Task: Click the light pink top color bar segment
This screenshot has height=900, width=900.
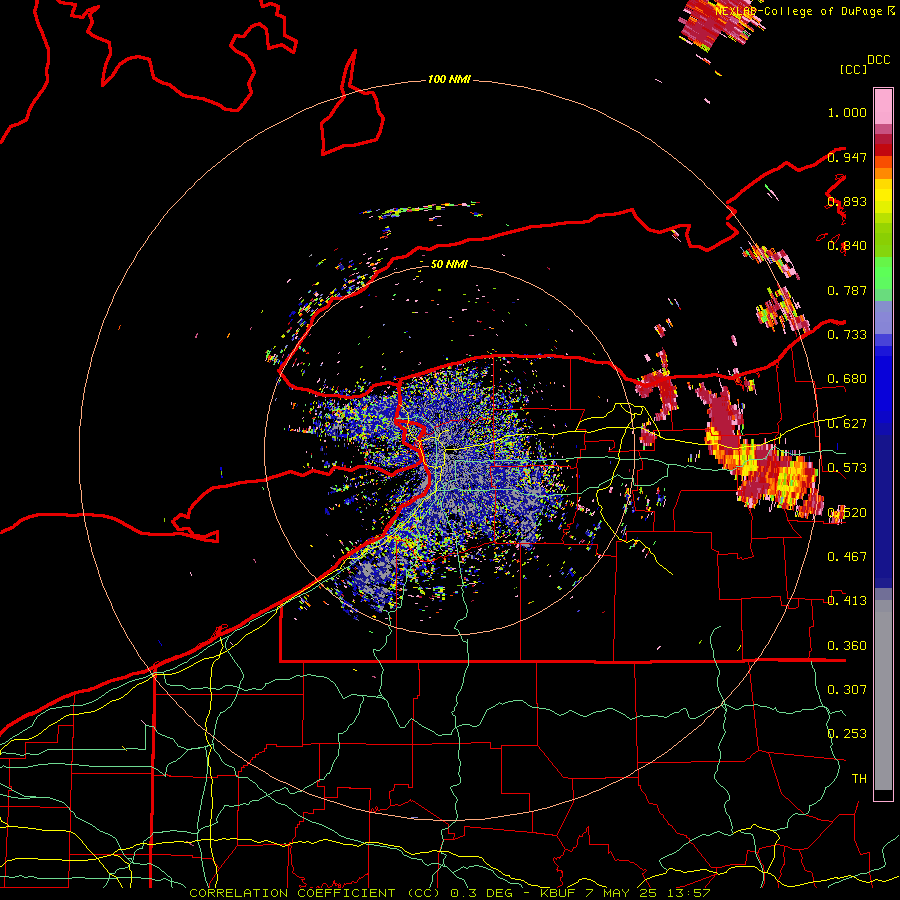Action: (883, 106)
